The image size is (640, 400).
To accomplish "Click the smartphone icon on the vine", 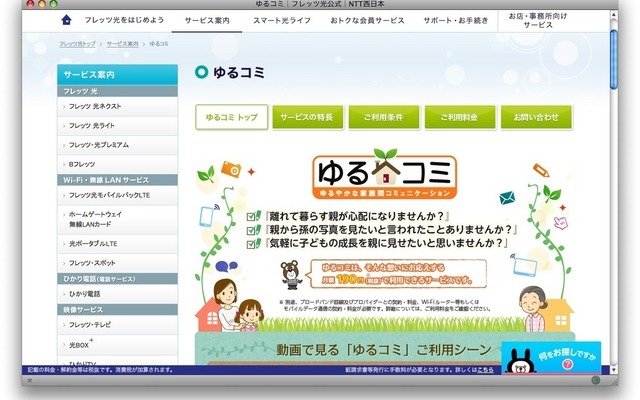I will (x=207, y=216).
